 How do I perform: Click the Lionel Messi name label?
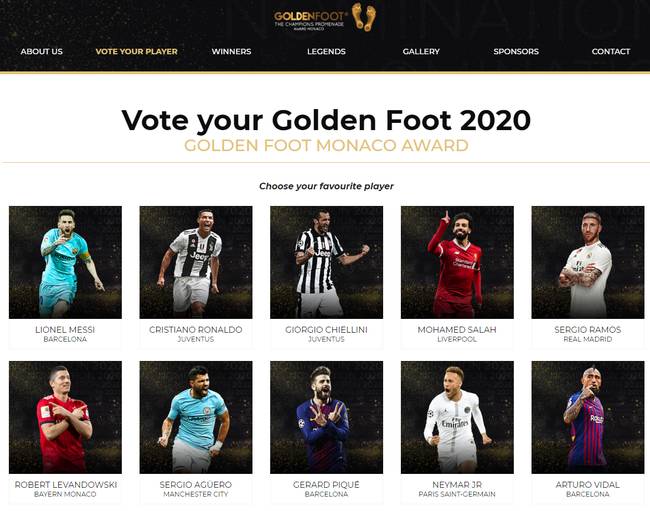pyautogui.click(x=66, y=329)
